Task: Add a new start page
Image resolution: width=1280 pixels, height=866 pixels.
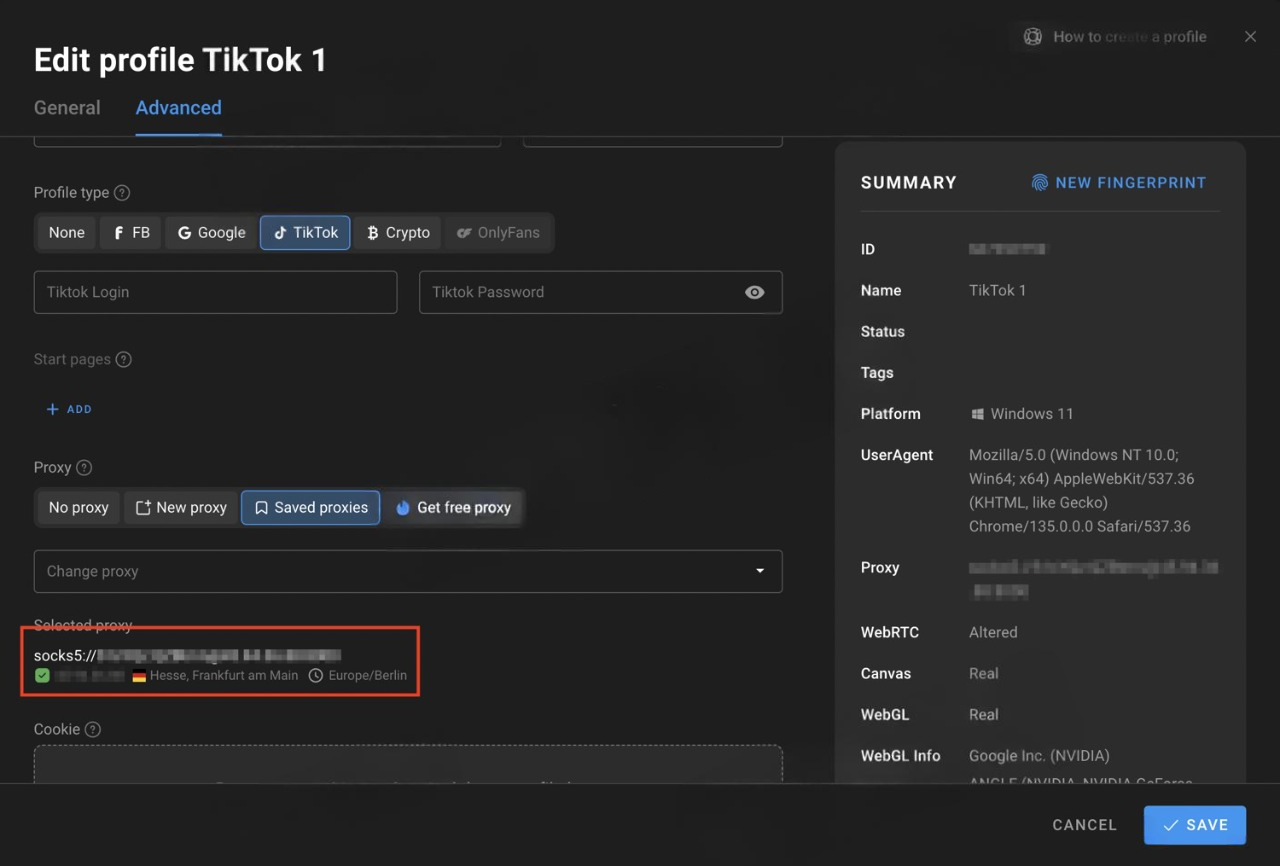Action: 69,409
